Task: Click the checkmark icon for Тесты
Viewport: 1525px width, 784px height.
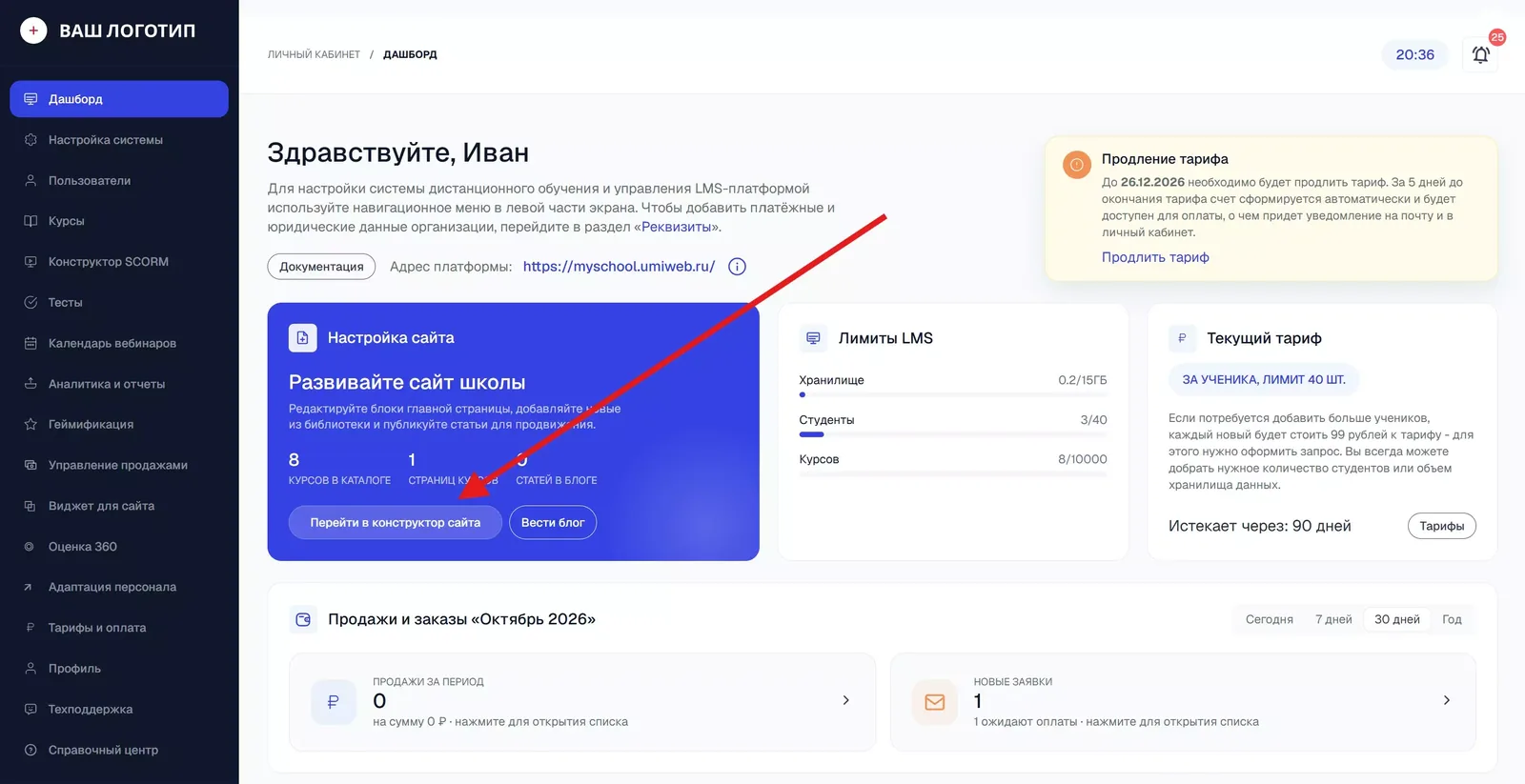Action: point(30,302)
